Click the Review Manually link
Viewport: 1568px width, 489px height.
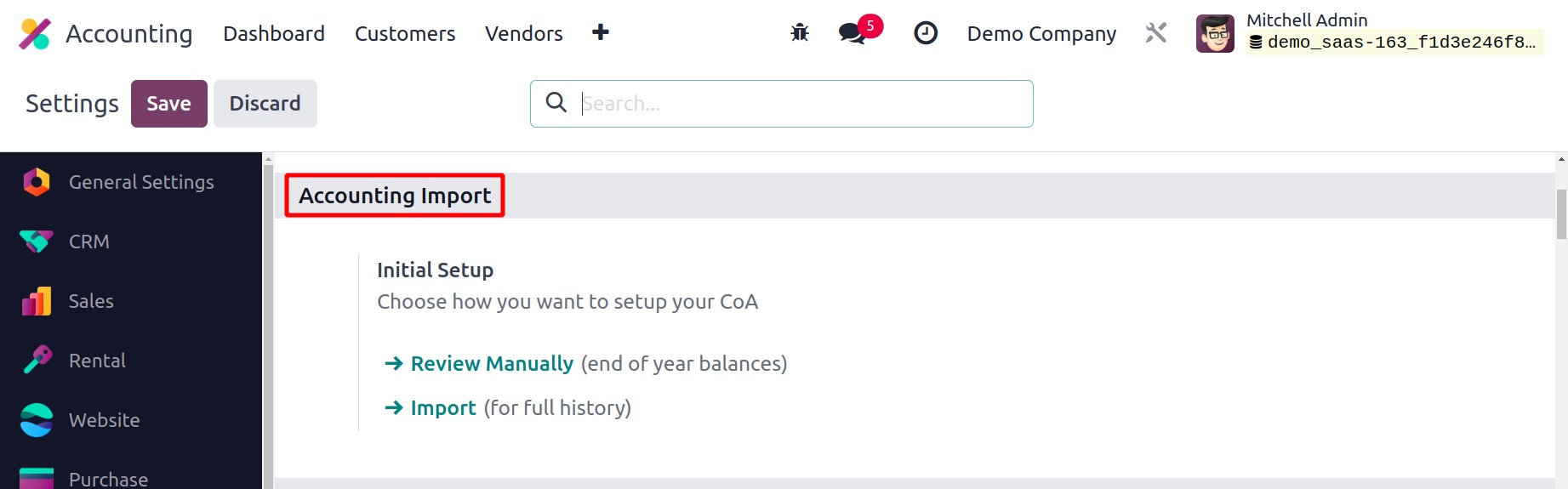492,364
